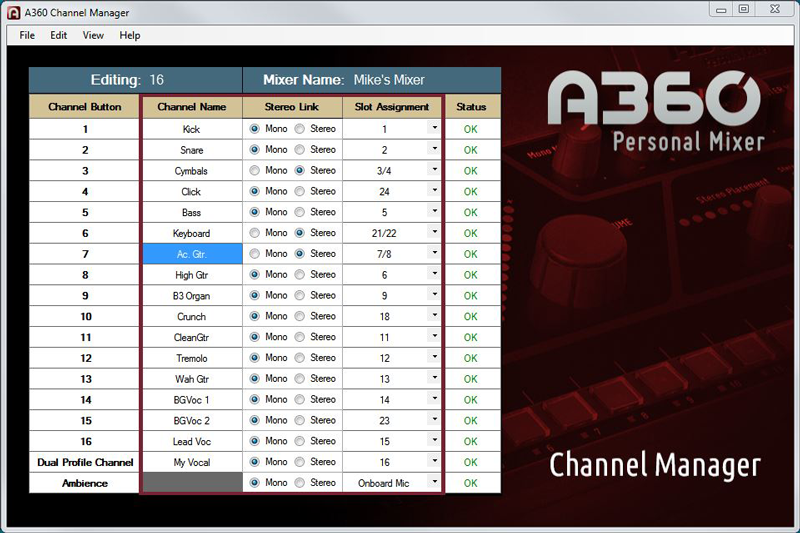Switch Lead Voc channel to Stereo
The height and width of the screenshot is (533, 800).
tap(301, 441)
